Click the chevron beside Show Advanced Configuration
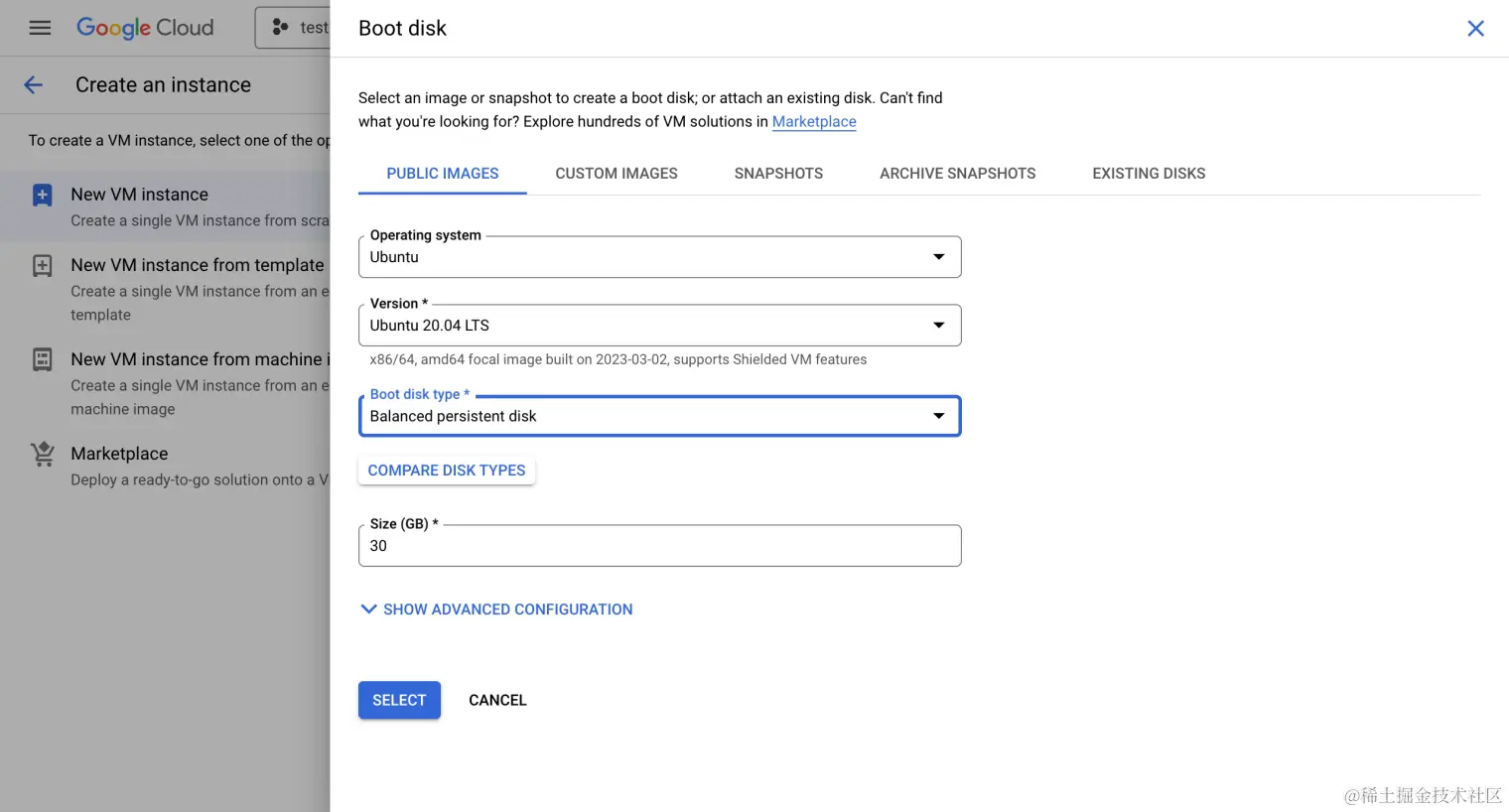The height and width of the screenshot is (812, 1509). click(x=368, y=609)
